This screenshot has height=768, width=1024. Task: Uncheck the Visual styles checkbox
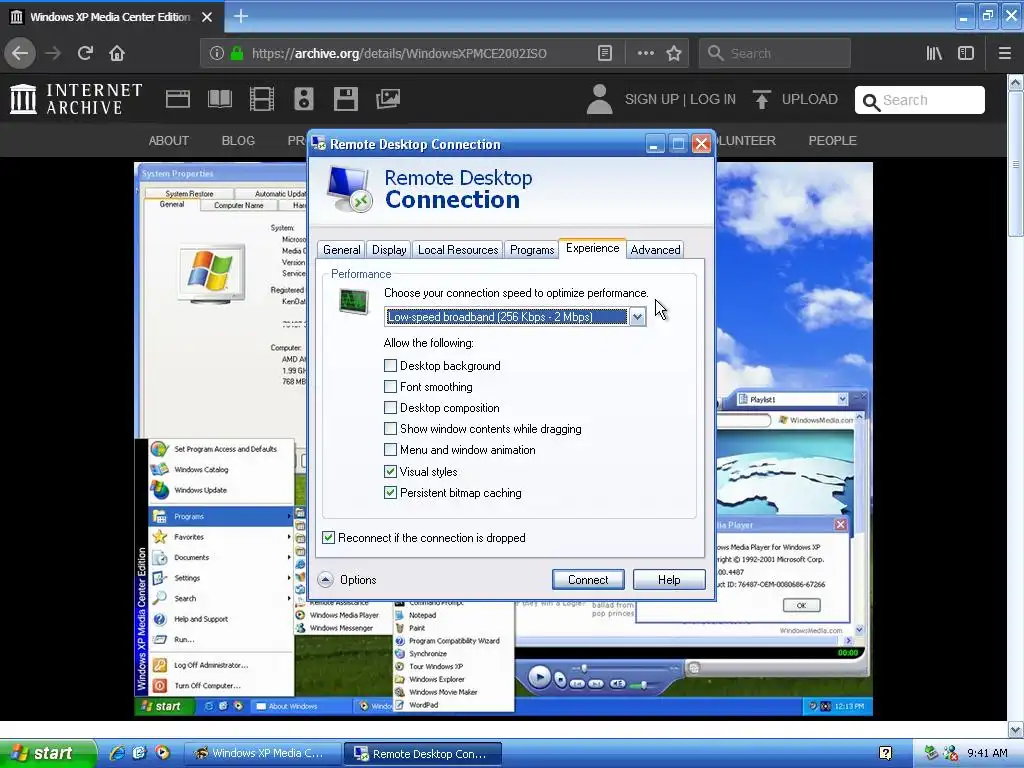391,472
